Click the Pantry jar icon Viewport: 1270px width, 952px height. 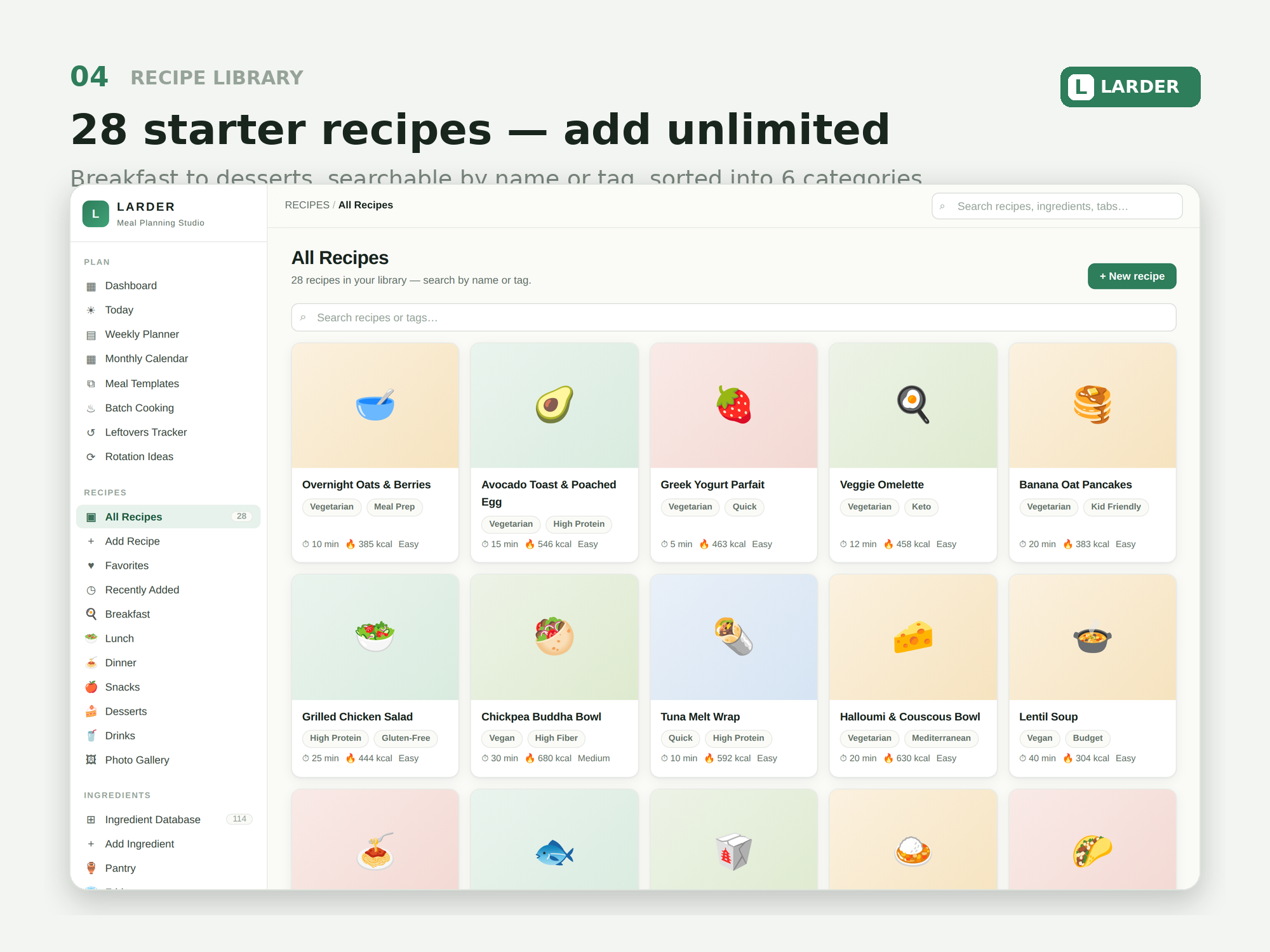pyautogui.click(x=91, y=868)
